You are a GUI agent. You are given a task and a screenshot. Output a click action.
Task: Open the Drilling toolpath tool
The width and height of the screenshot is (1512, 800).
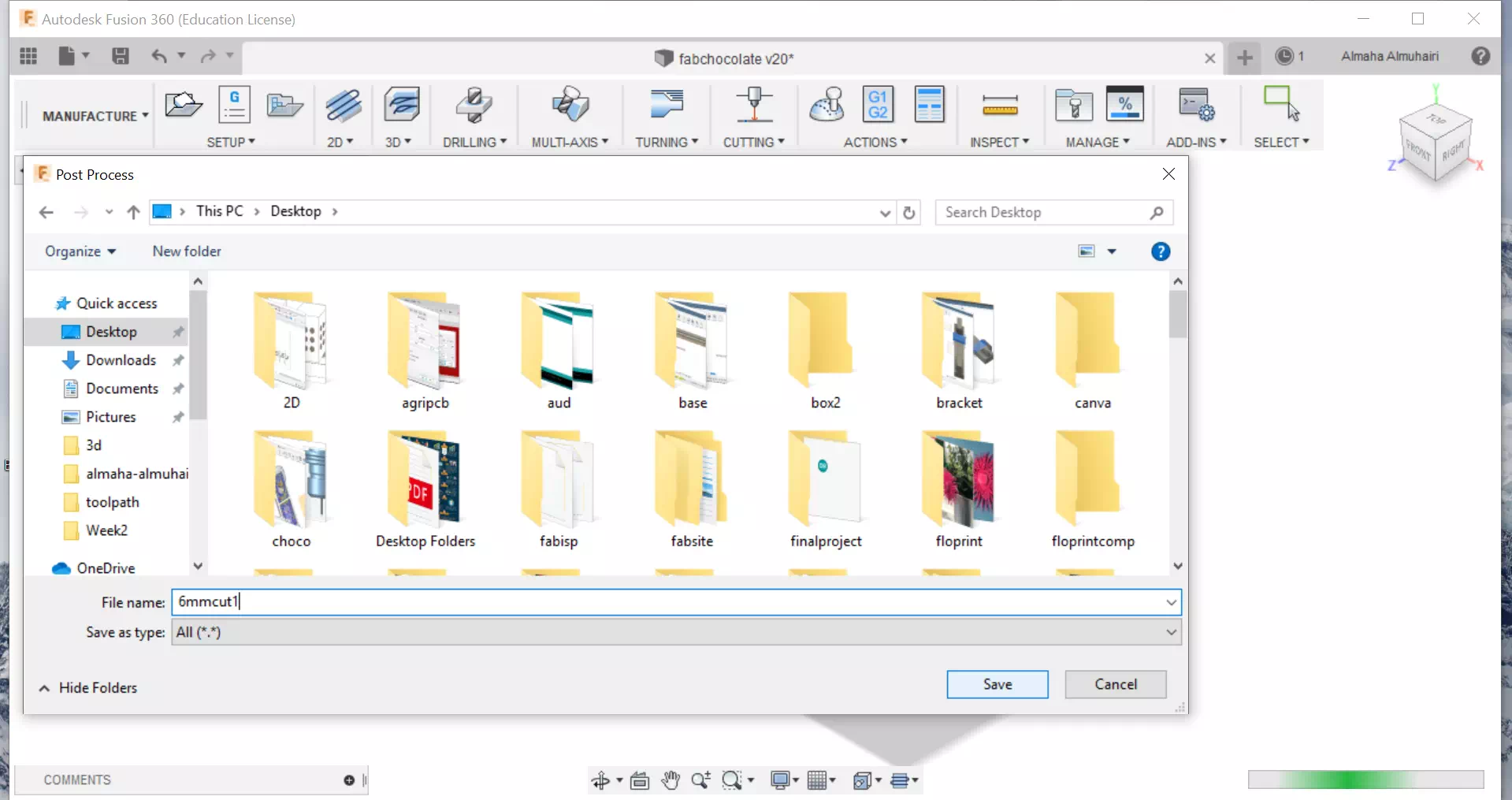point(473,106)
